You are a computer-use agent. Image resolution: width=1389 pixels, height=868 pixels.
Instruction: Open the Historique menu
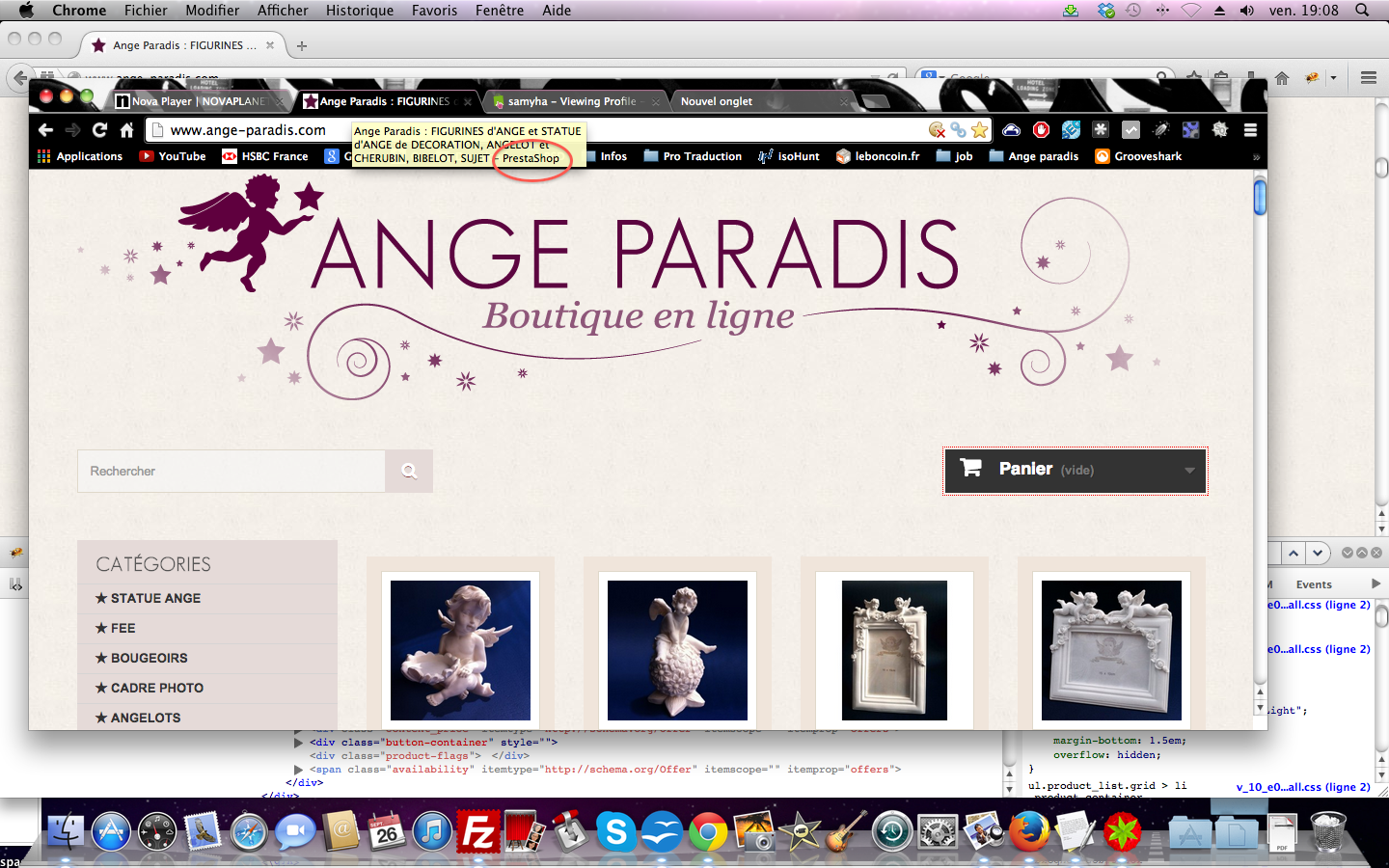(360, 11)
